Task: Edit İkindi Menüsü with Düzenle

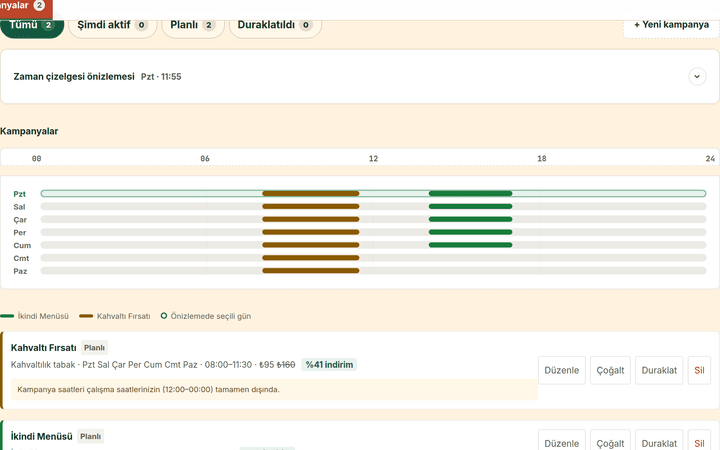Action: (x=562, y=440)
